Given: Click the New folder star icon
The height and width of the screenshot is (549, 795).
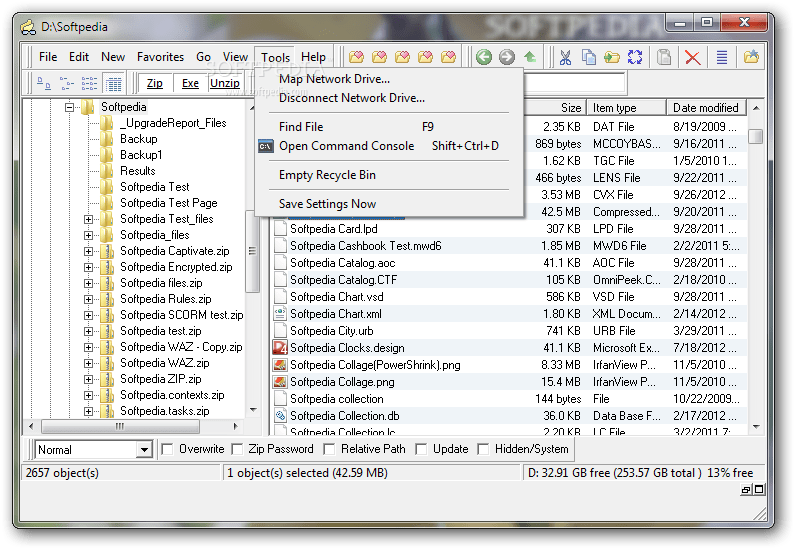Looking at the screenshot, I should pos(751,57).
